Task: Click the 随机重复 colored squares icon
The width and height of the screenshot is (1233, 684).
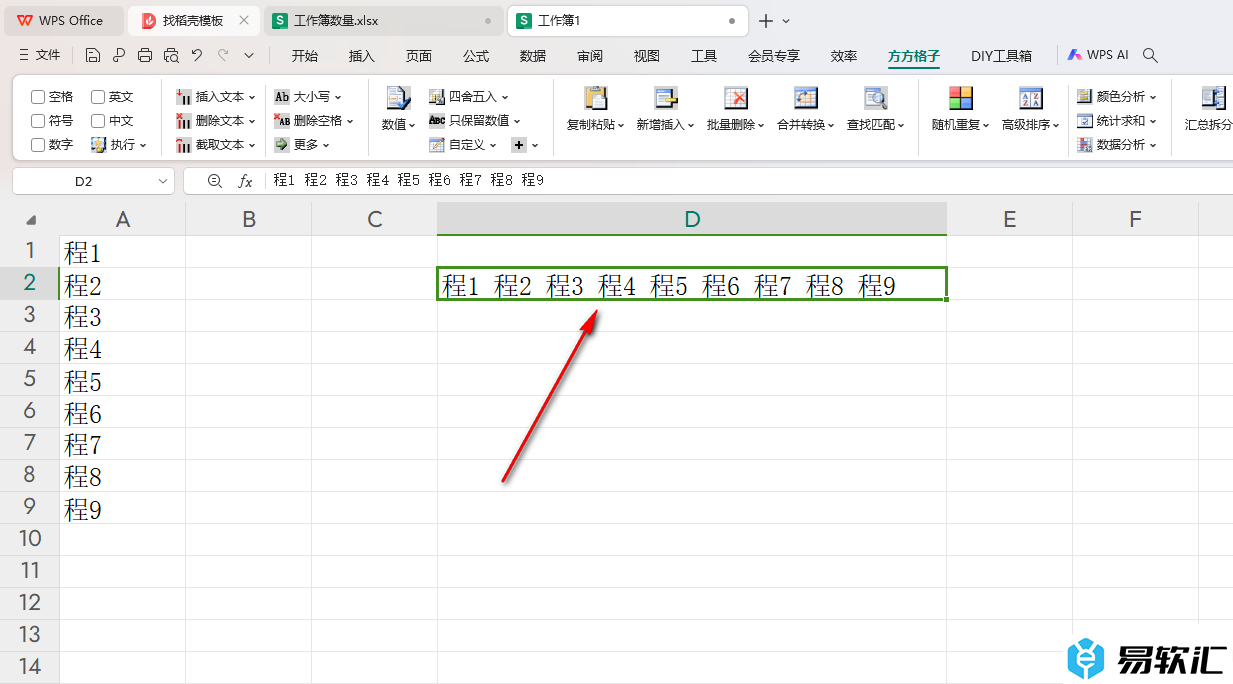Action: click(960, 98)
